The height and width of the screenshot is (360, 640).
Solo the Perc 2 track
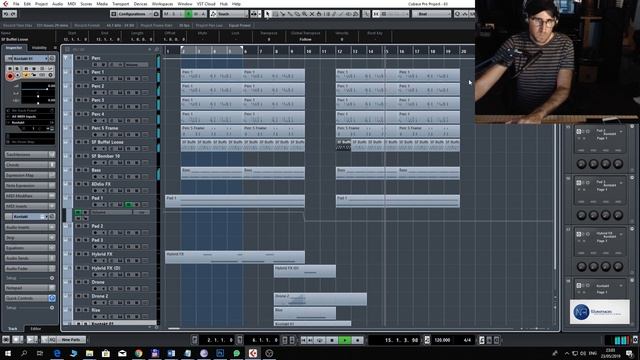pos(86,86)
